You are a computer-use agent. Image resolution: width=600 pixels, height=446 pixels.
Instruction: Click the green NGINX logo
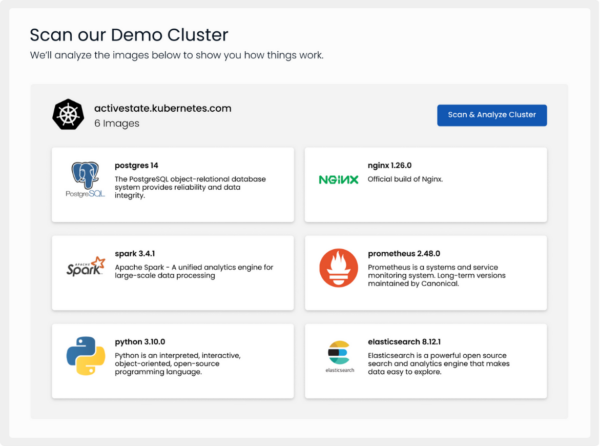tap(337, 180)
